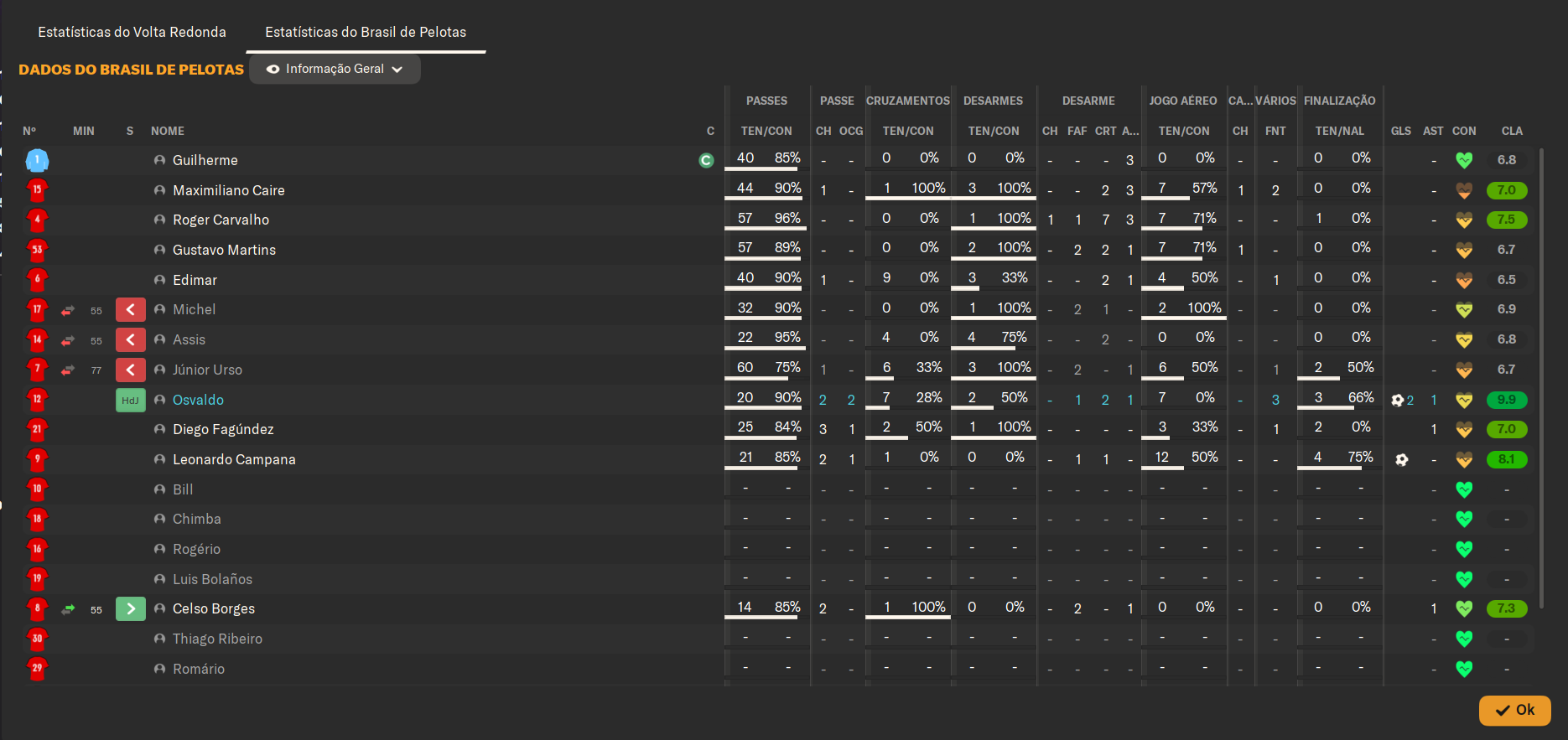The width and height of the screenshot is (1568, 740).
Task: Sort by the CON column header
Action: (x=1464, y=131)
